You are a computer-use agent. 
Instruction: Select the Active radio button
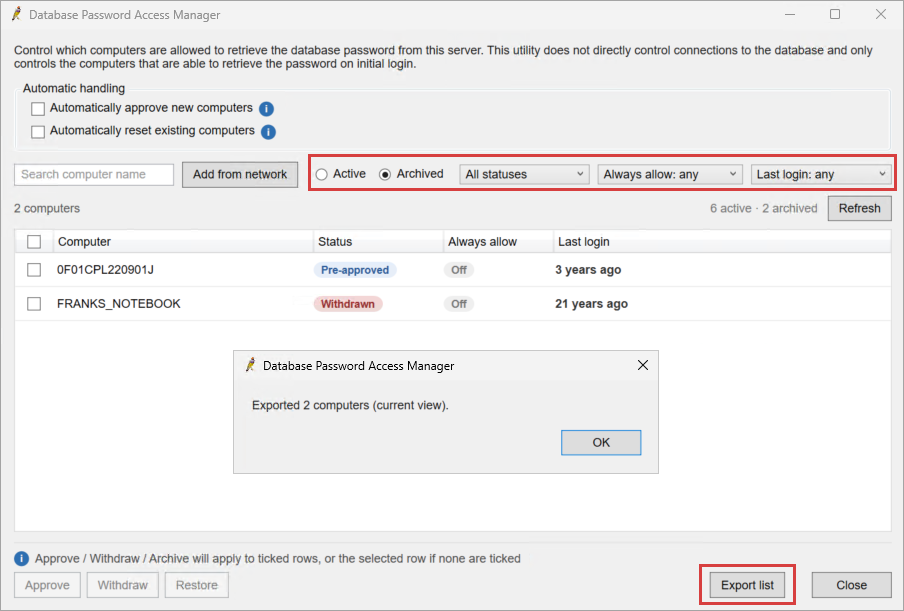click(x=322, y=174)
